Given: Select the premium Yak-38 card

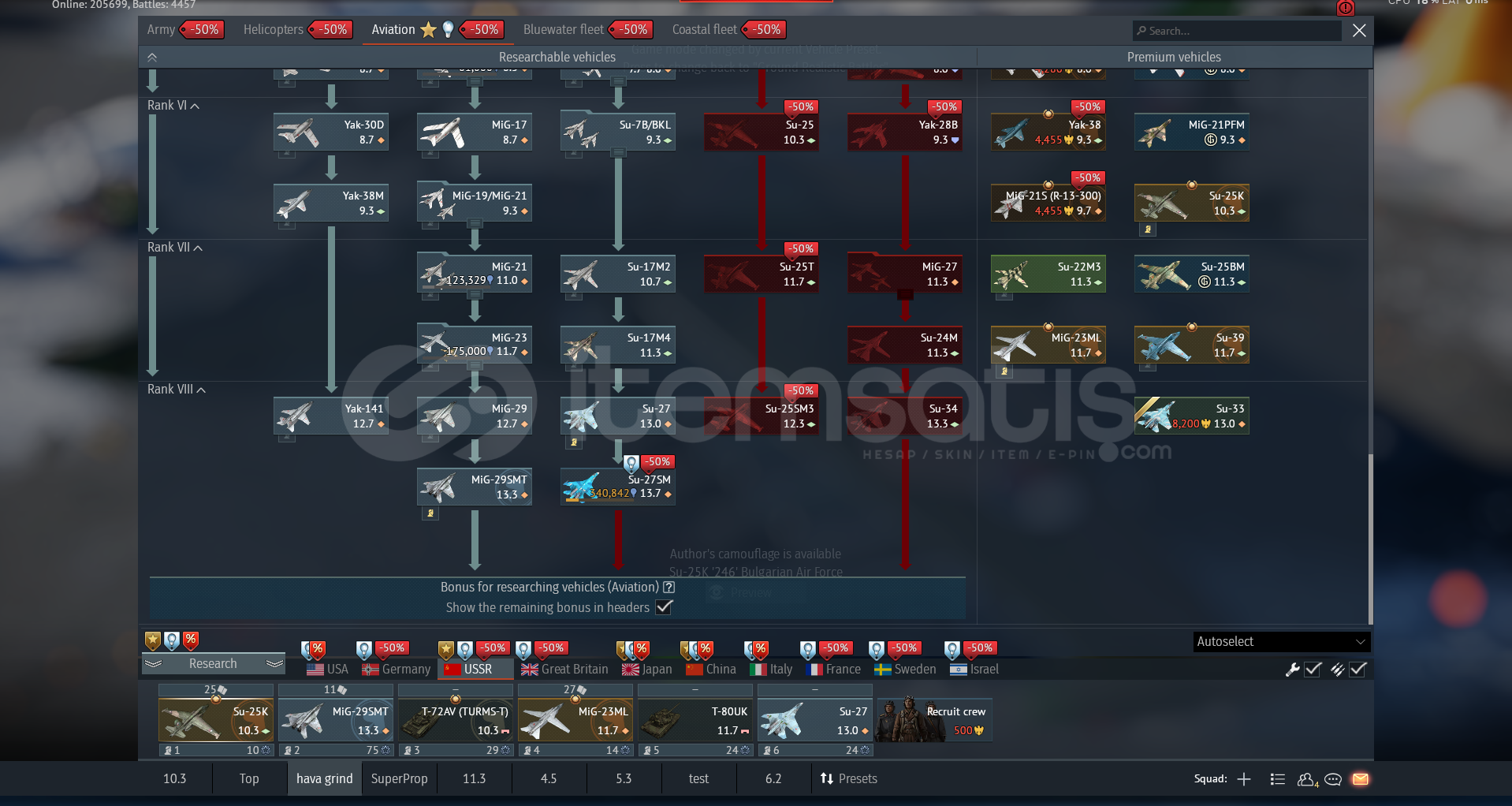Looking at the screenshot, I should click(1048, 132).
